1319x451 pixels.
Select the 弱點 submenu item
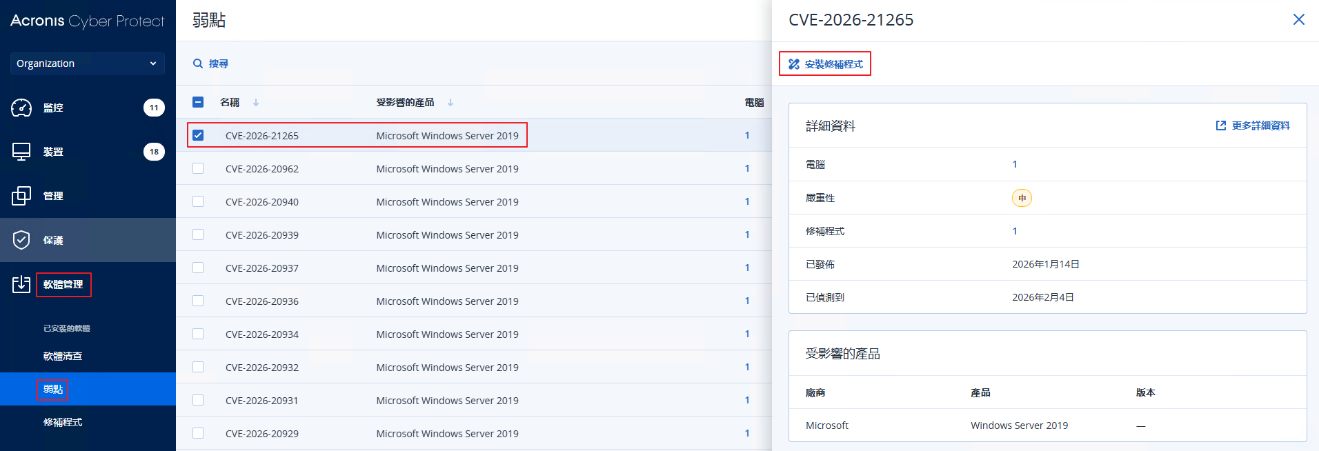tap(88, 389)
